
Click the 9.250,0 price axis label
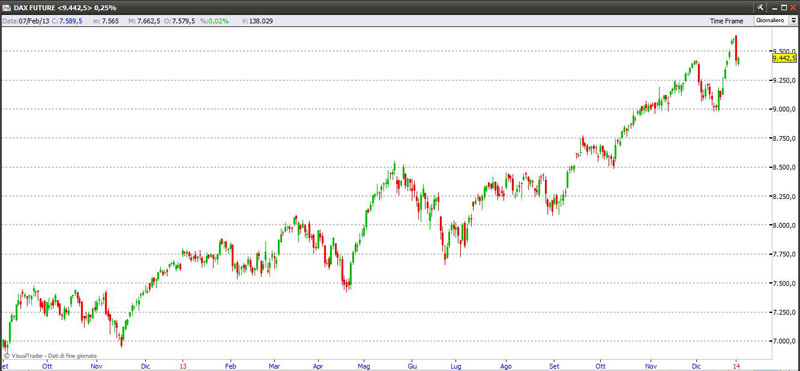coord(785,81)
